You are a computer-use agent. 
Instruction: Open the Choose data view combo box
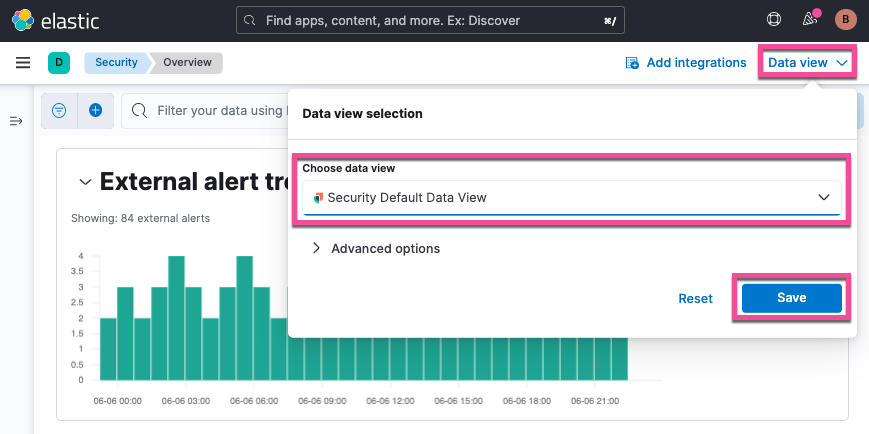(572, 198)
